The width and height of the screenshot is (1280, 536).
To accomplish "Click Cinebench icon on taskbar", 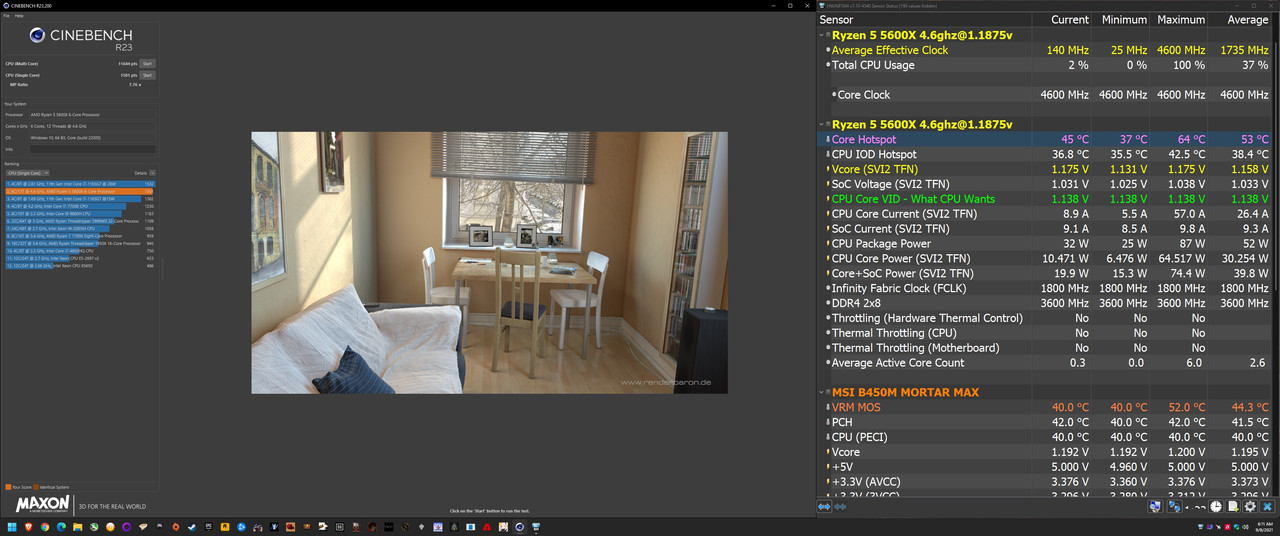I will [520, 526].
